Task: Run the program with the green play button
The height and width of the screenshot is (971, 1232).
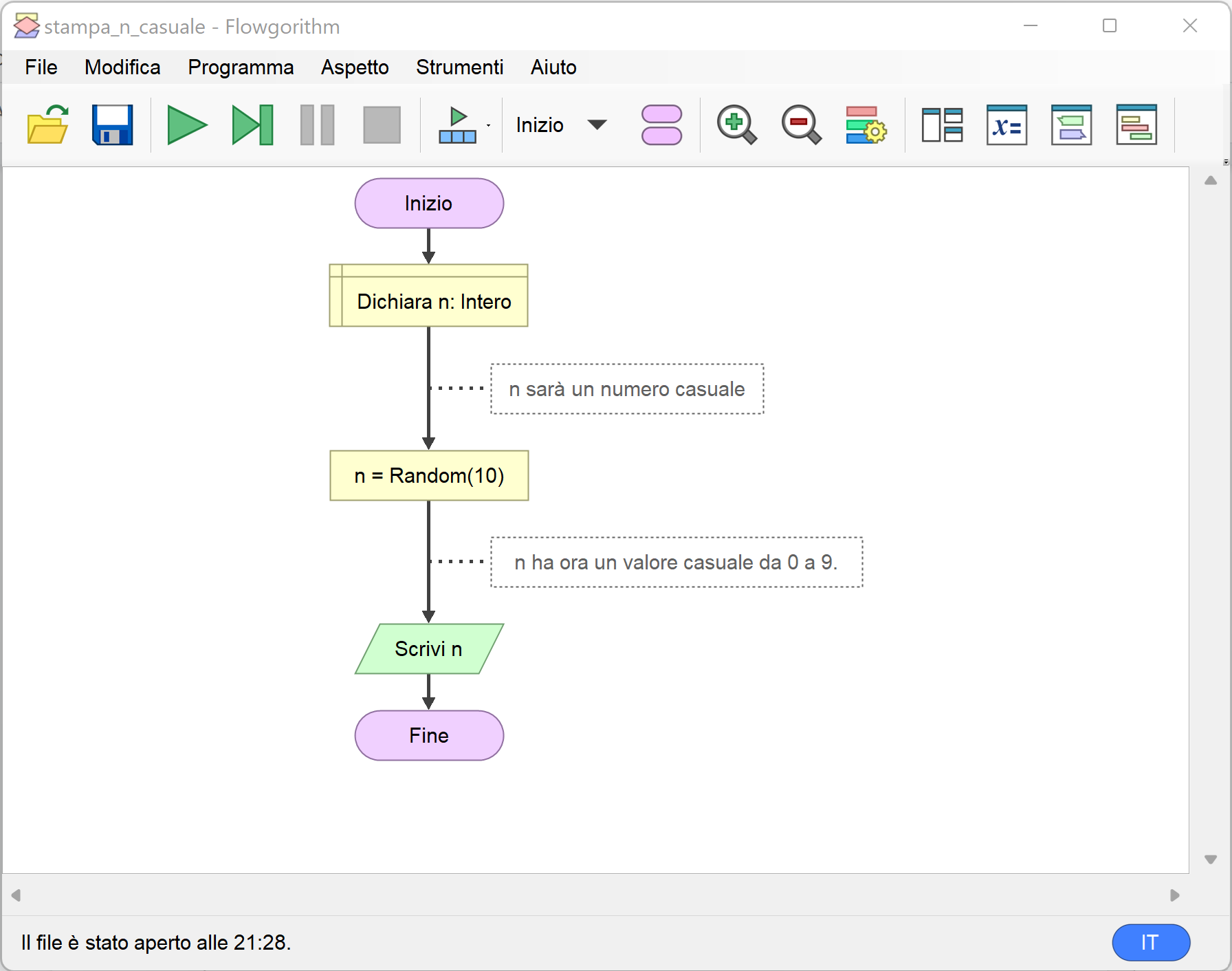Action: [186, 125]
